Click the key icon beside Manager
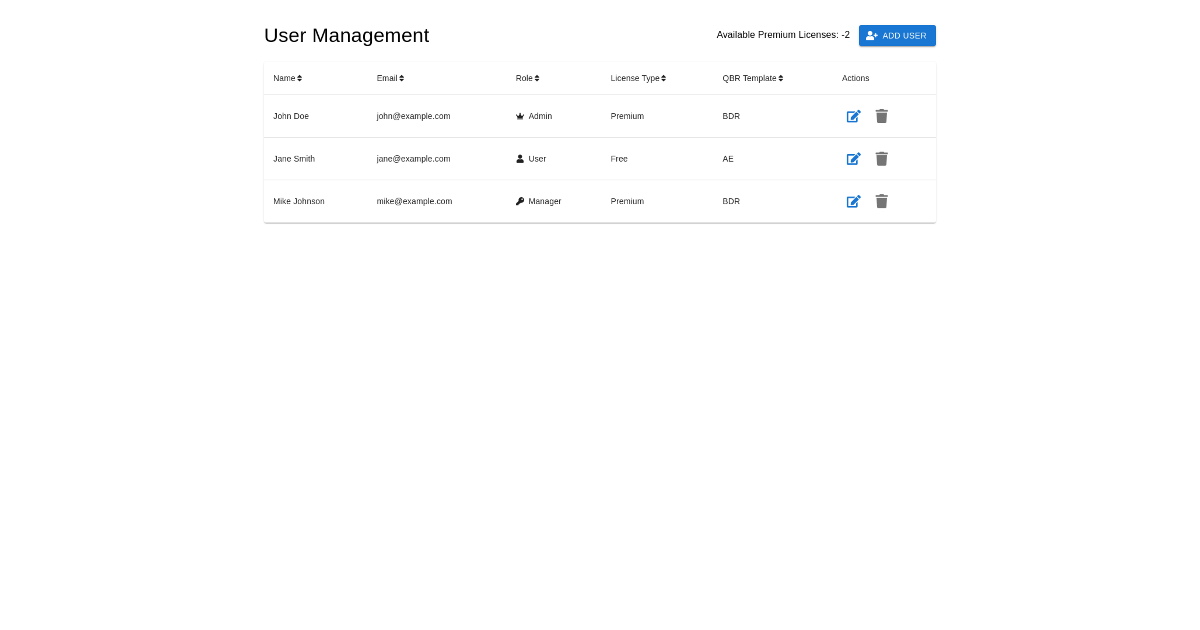1200x630 pixels. (520, 201)
